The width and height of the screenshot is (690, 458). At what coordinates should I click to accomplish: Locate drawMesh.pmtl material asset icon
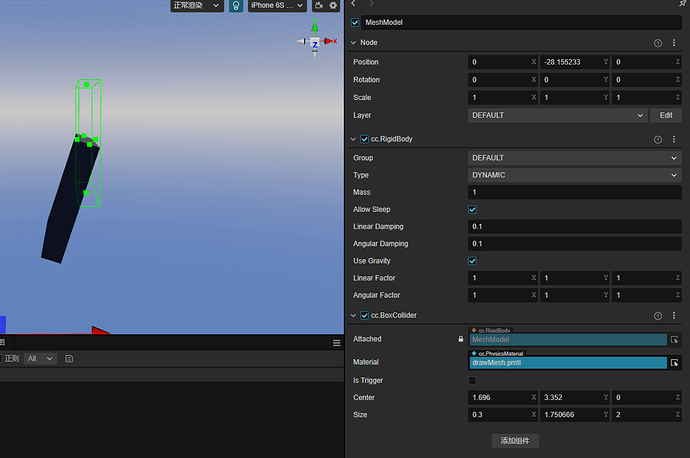674,363
